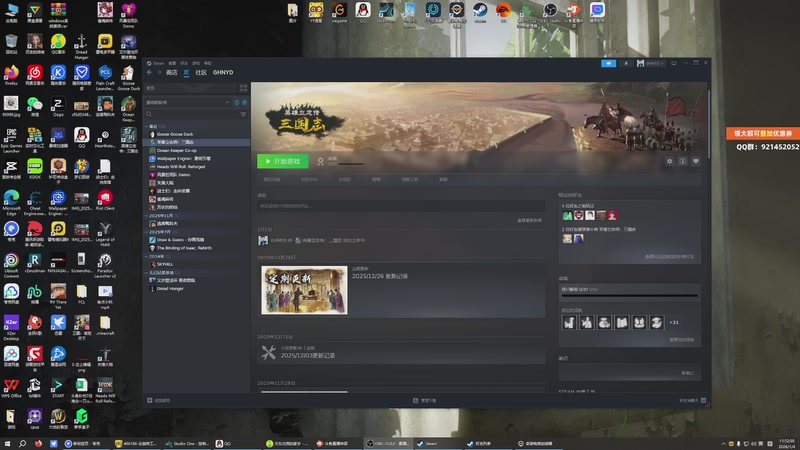Go forward with Steam forward arrow

point(159,72)
